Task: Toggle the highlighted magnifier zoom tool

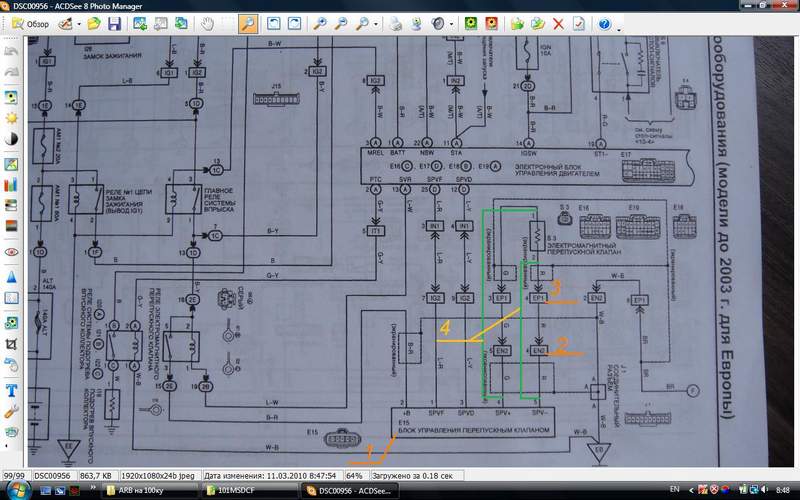Action: pos(248,24)
